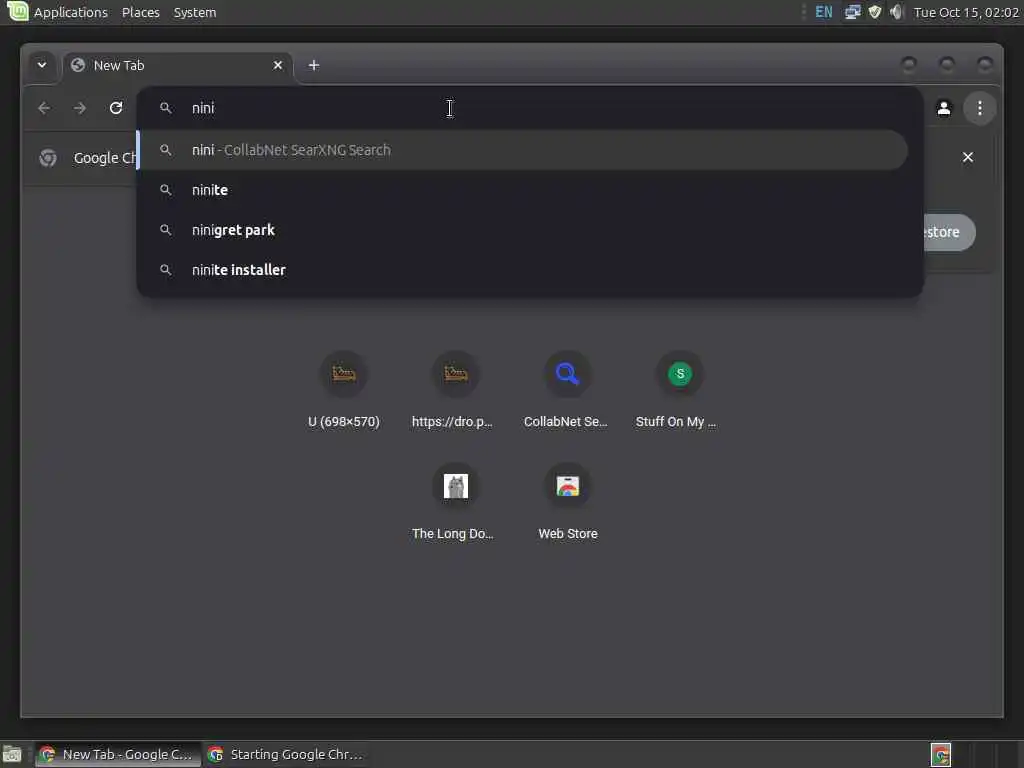Reload the current page
Image resolution: width=1024 pixels, height=768 pixels.
pyautogui.click(x=116, y=108)
